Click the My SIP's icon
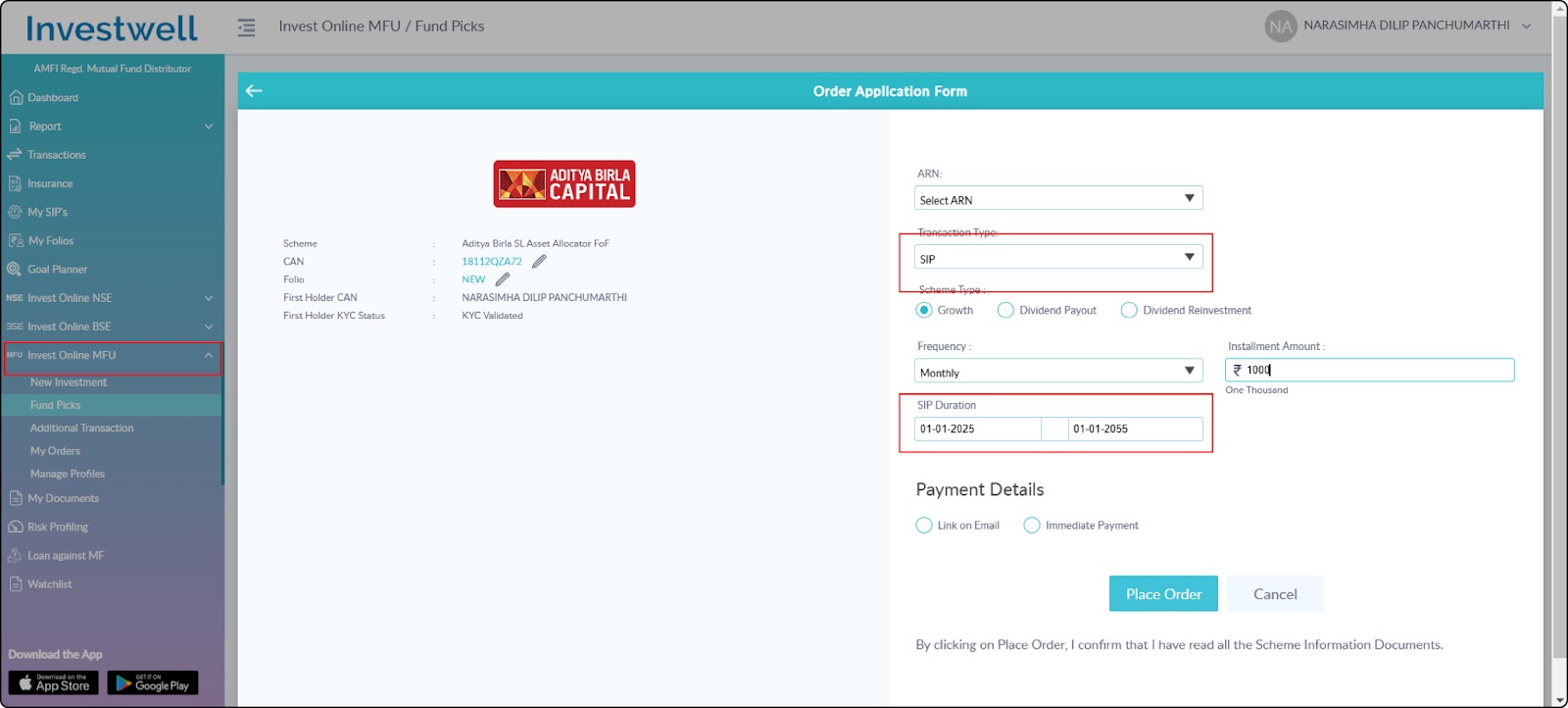This screenshot has width=1568, height=708. (x=15, y=212)
